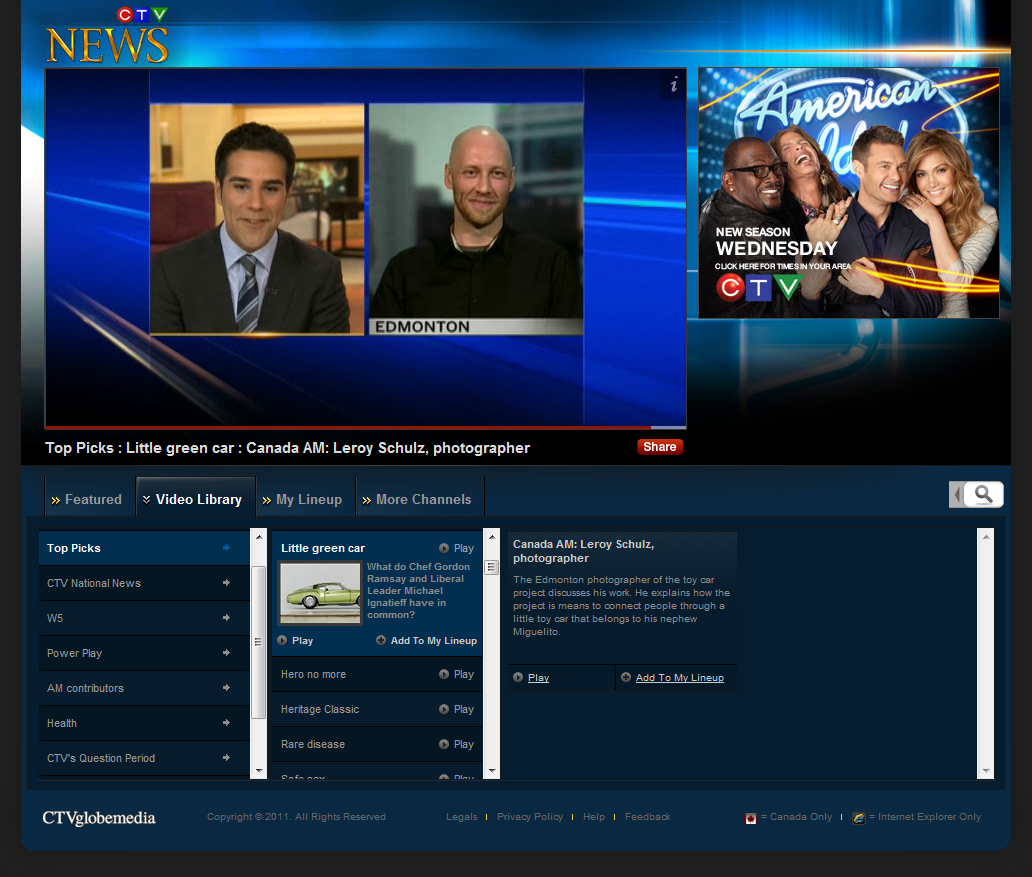Open the Health category
1032x877 pixels.
[x=144, y=723]
